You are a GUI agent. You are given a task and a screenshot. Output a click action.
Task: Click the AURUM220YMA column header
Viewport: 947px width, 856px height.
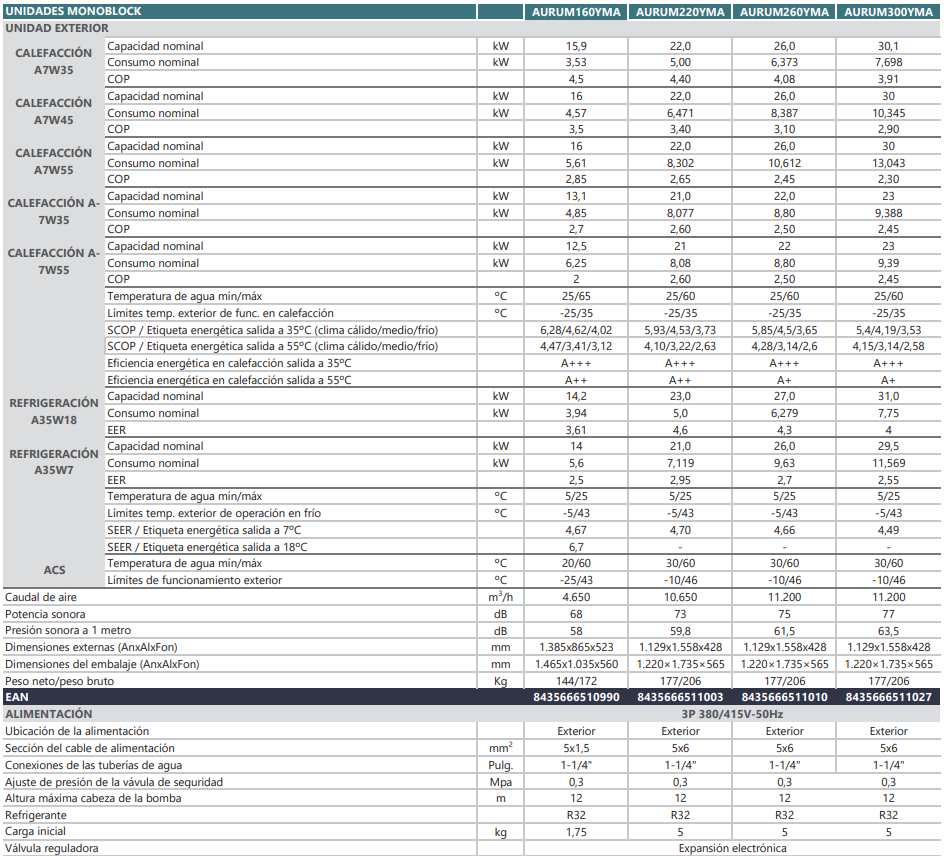680,11
